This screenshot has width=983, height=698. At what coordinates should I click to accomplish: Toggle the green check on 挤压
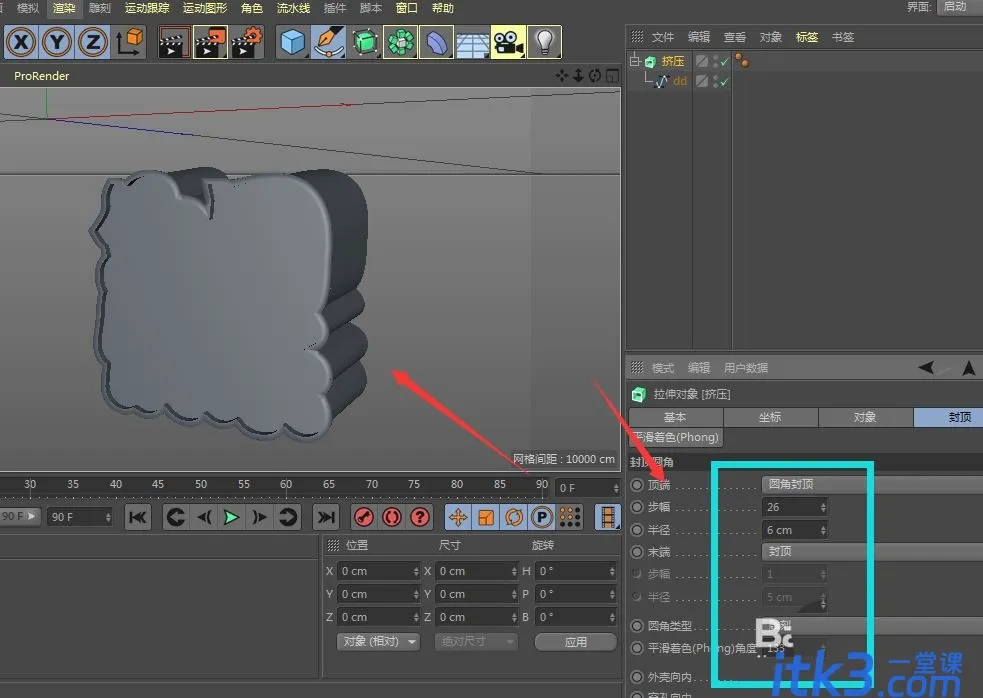(x=725, y=61)
